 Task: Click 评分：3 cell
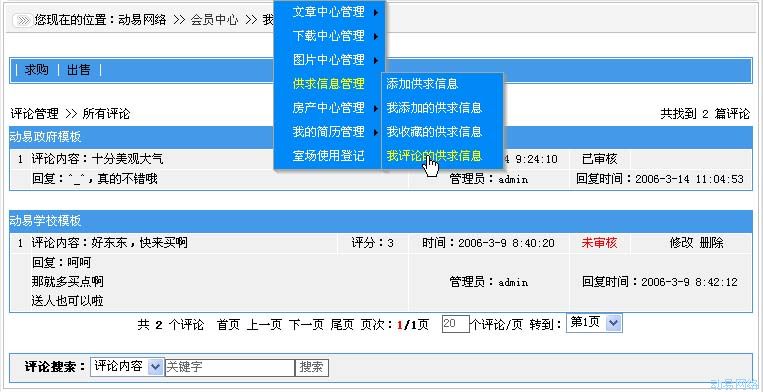[372, 243]
